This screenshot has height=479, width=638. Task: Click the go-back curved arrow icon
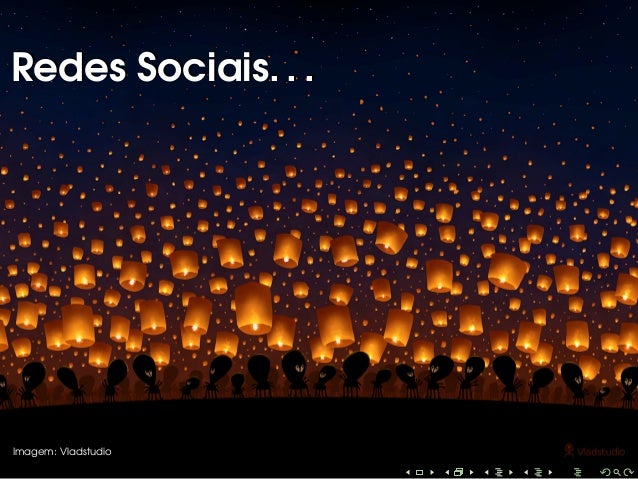tap(605, 472)
